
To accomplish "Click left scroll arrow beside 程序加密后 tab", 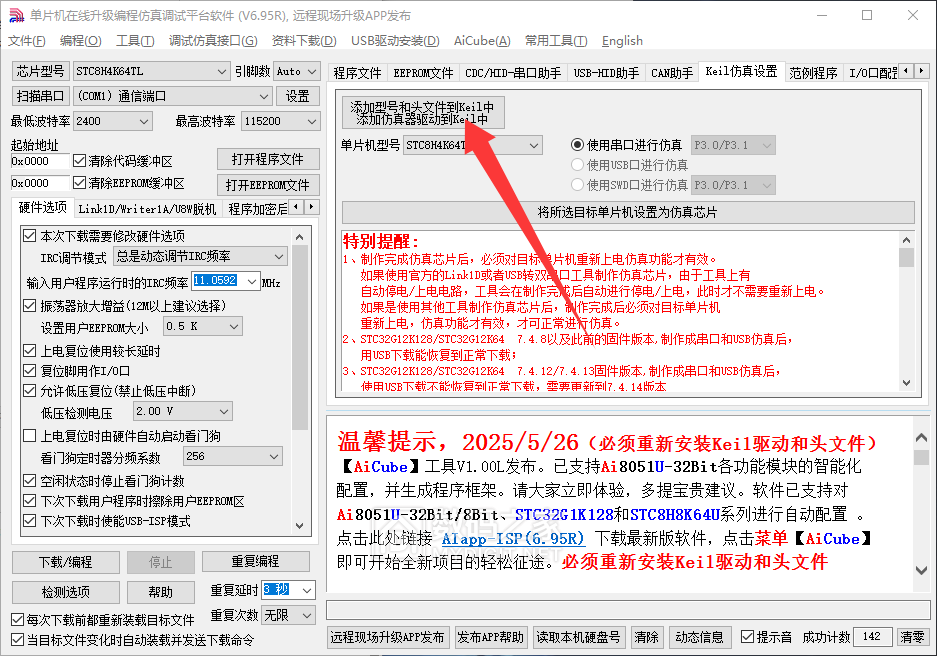I will 297,207.
